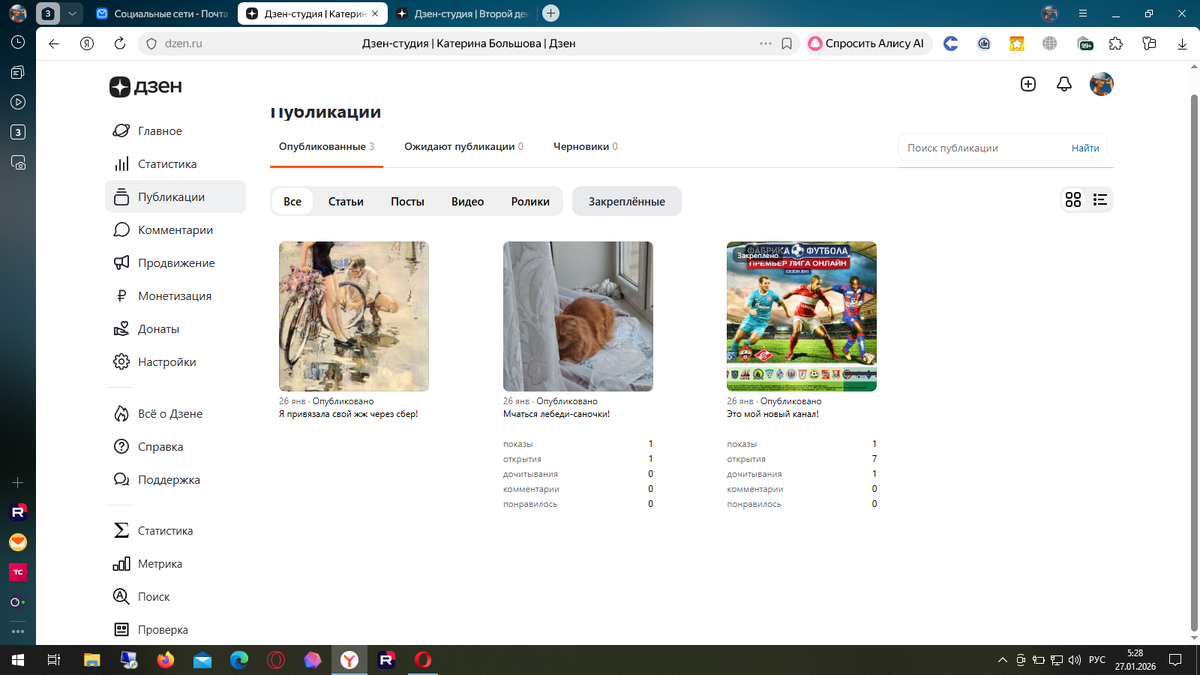Click the create publication plus icon
This screenshot has width=1200, height=675.
pos(1028,84)
